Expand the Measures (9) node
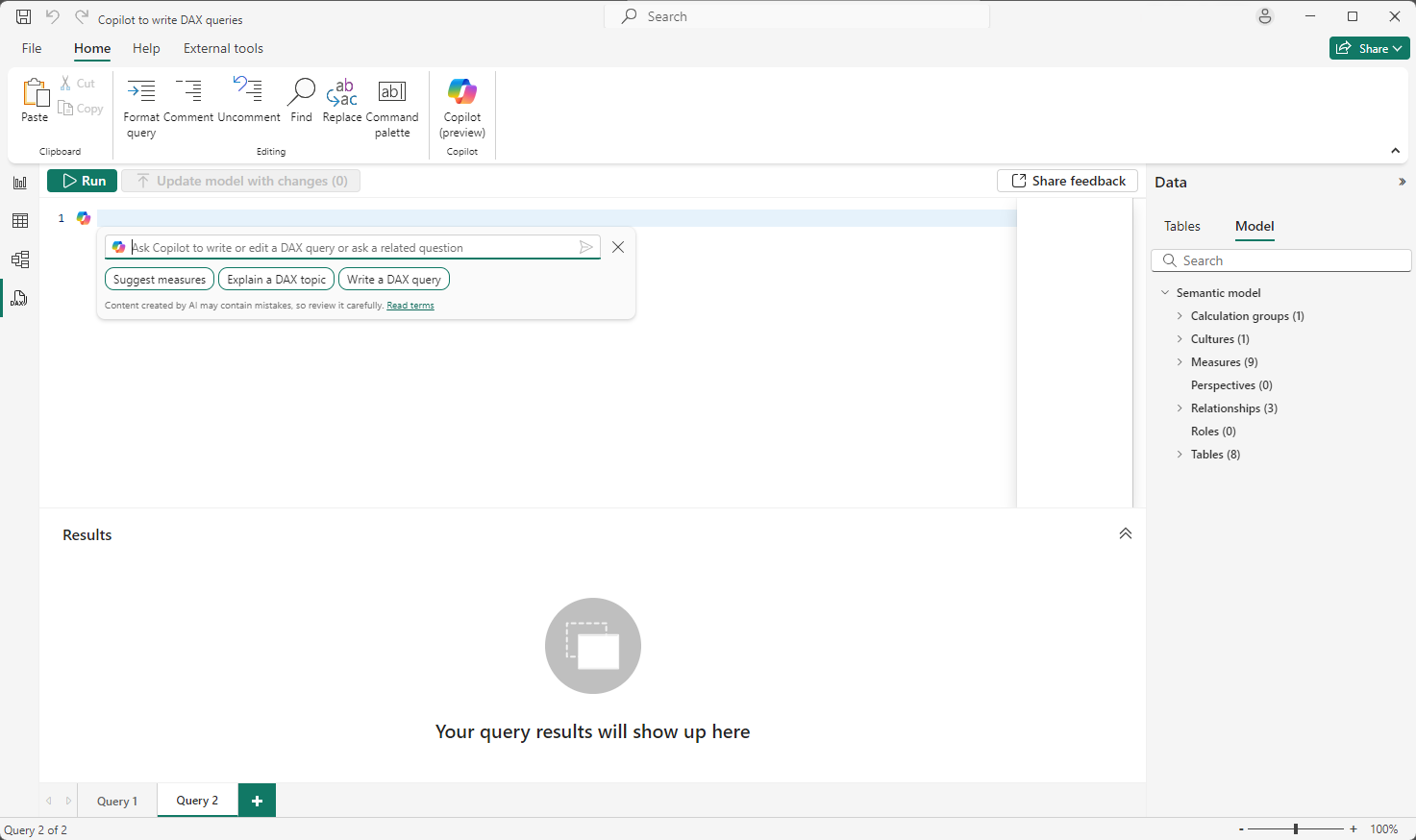Image resolution: width=1416 pixels, height=840 pixels. (1180, 362)
